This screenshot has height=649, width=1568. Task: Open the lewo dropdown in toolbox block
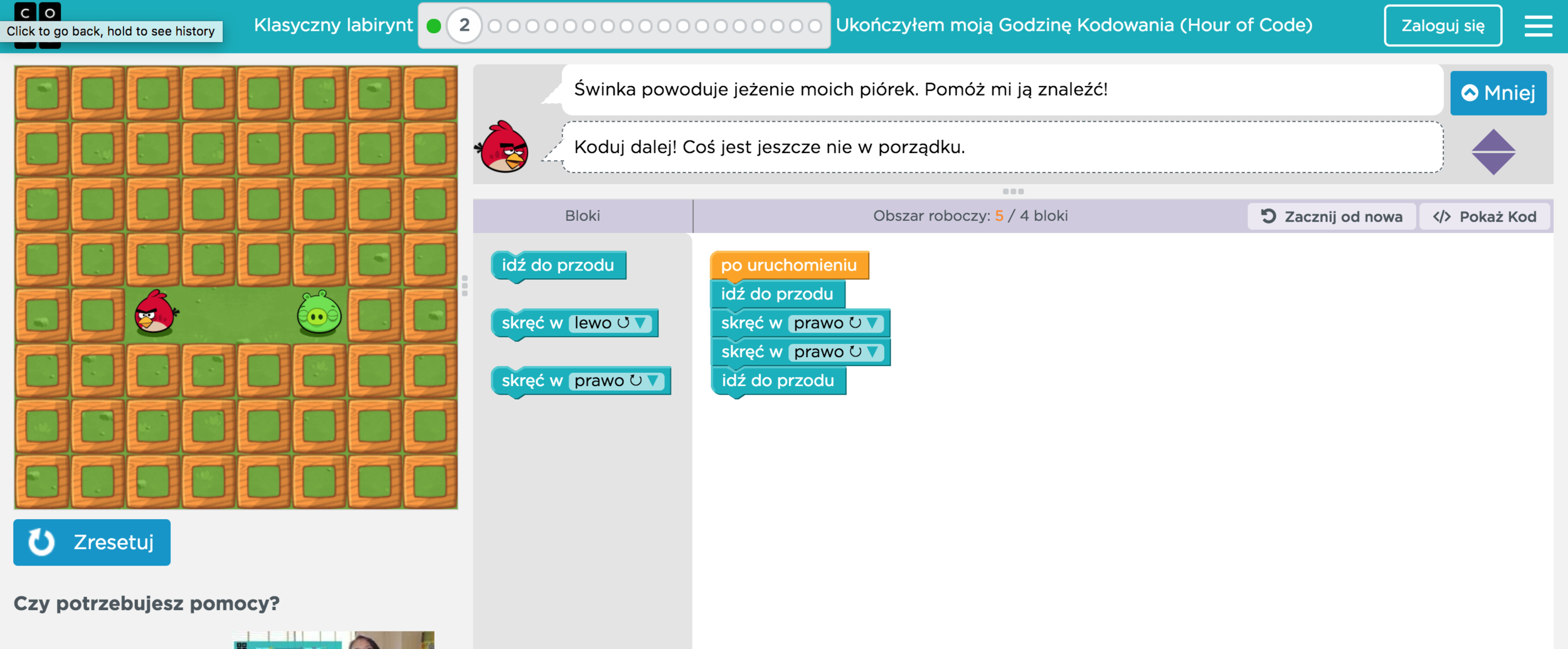(x=610, y=323)
